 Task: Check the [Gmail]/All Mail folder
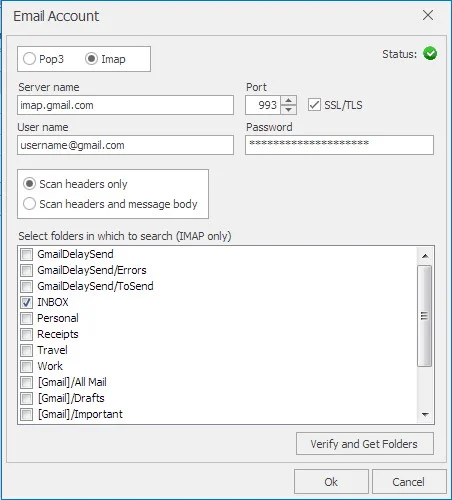coord(27,382)
